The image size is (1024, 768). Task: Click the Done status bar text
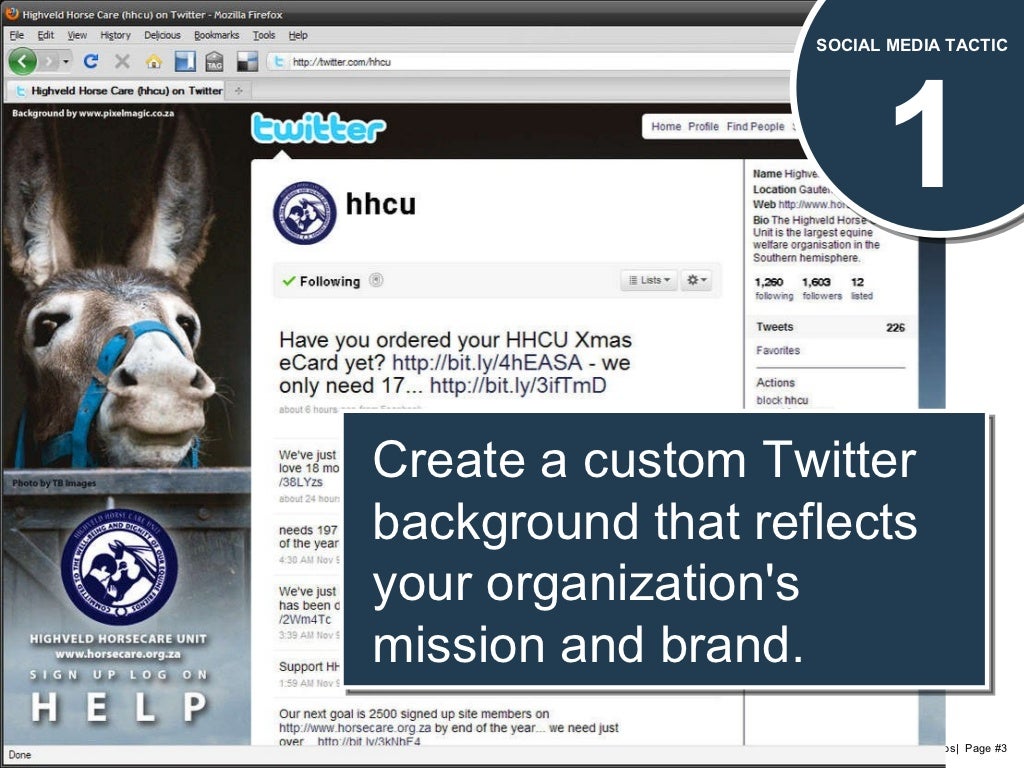pyautogui.click(x=20, y=755)
